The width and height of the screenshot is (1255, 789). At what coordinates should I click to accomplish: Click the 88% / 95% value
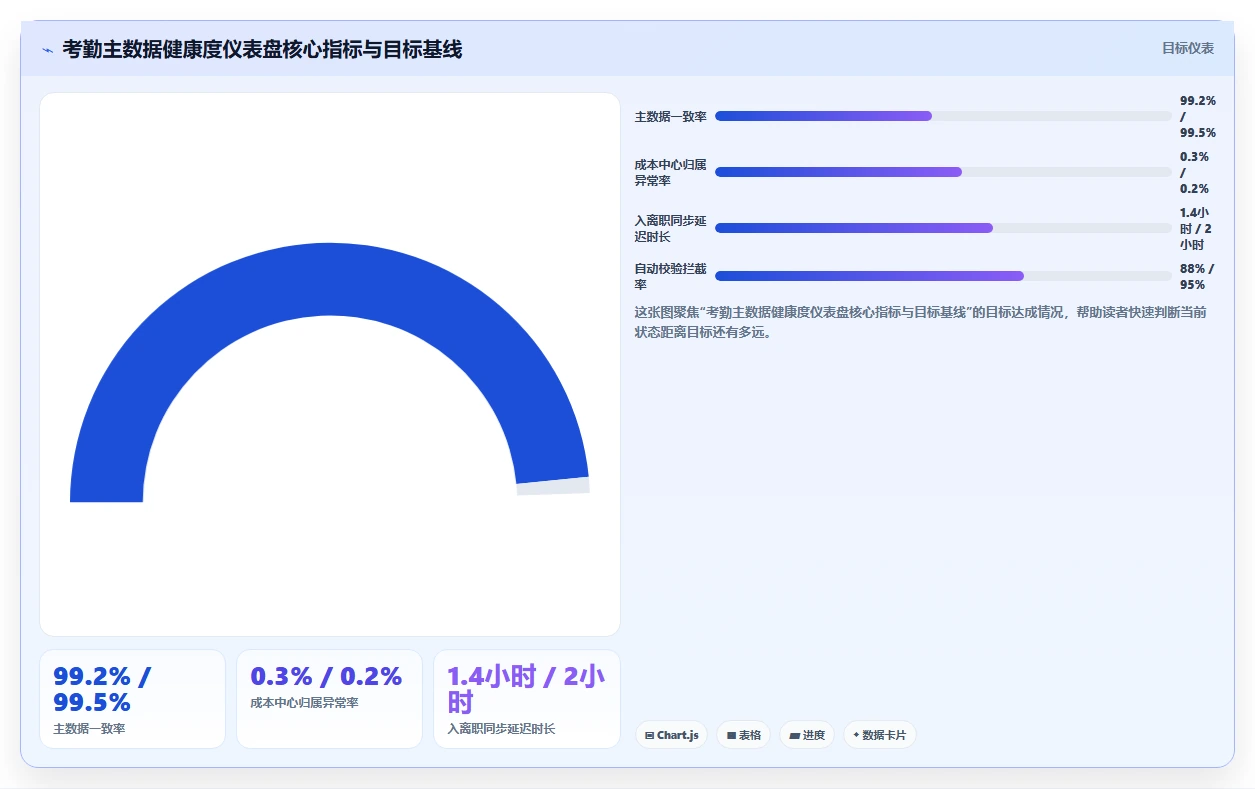1197,276
